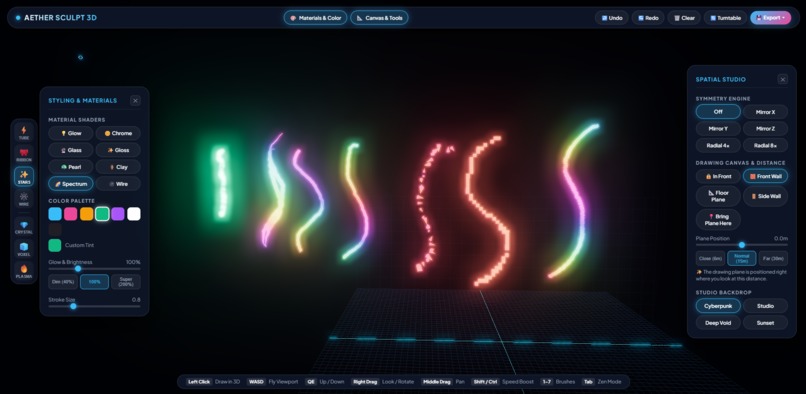Apply the Wire material shader
This screenshot has width=806, height=394.
point(118,184)
